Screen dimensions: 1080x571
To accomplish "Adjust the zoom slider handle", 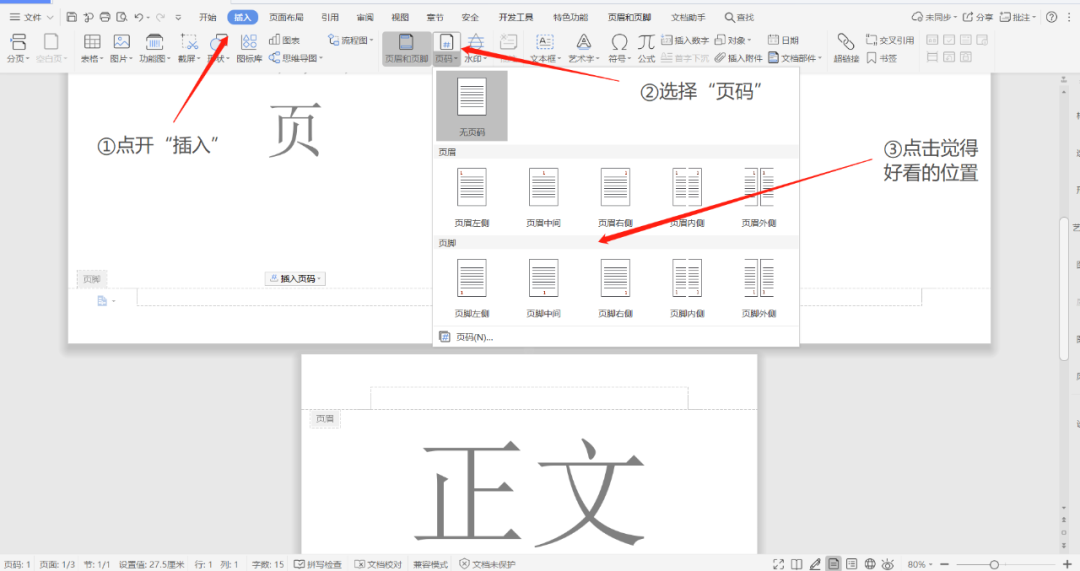I will (995, 564).
